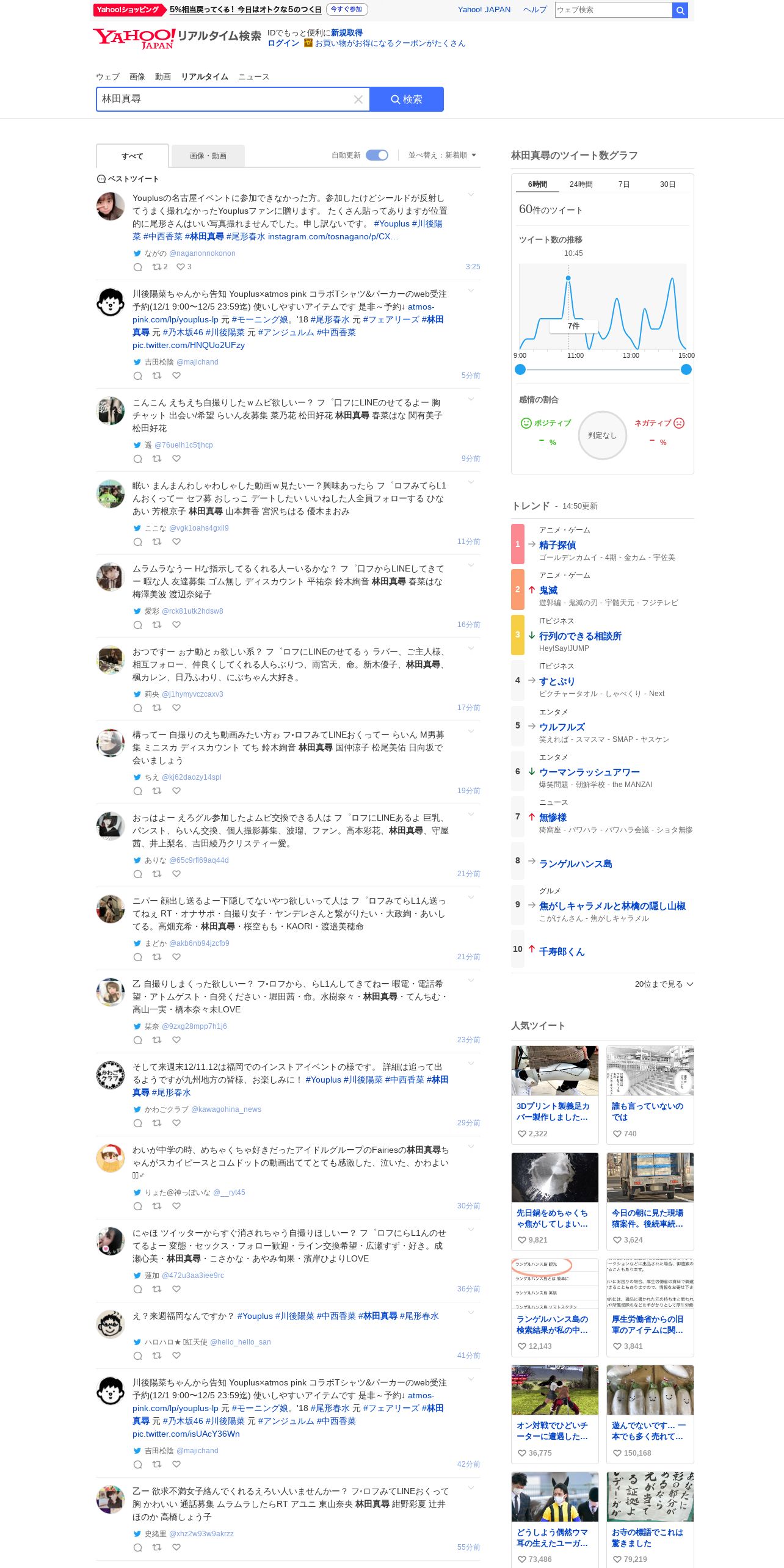
Task: Open arrow menu on かわごクラブ tweet
Action: click(471, 1064)
